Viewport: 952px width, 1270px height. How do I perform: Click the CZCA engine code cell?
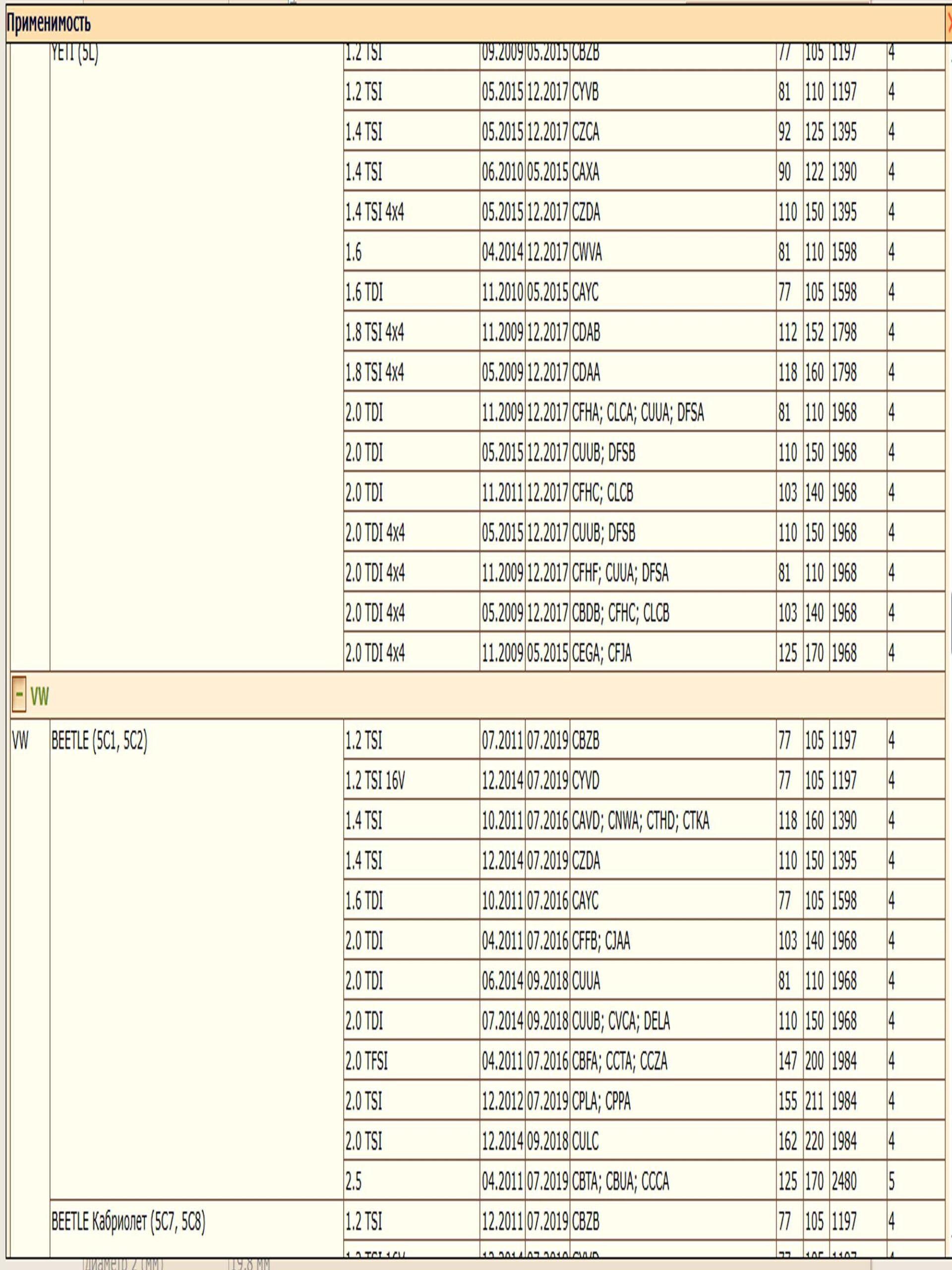click(x=585, y=132)
